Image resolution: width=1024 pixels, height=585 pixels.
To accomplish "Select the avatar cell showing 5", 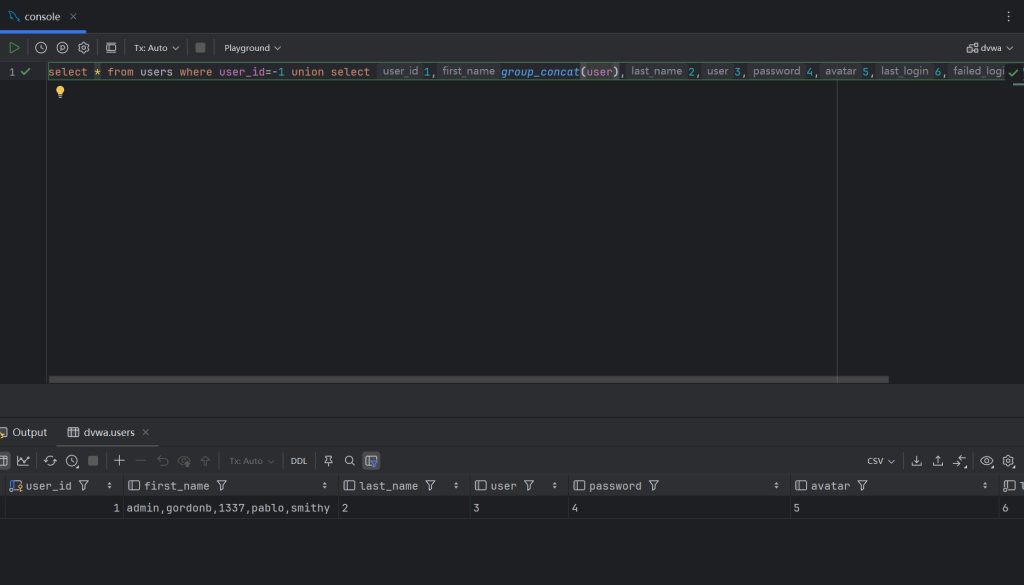I will [895, 508].
